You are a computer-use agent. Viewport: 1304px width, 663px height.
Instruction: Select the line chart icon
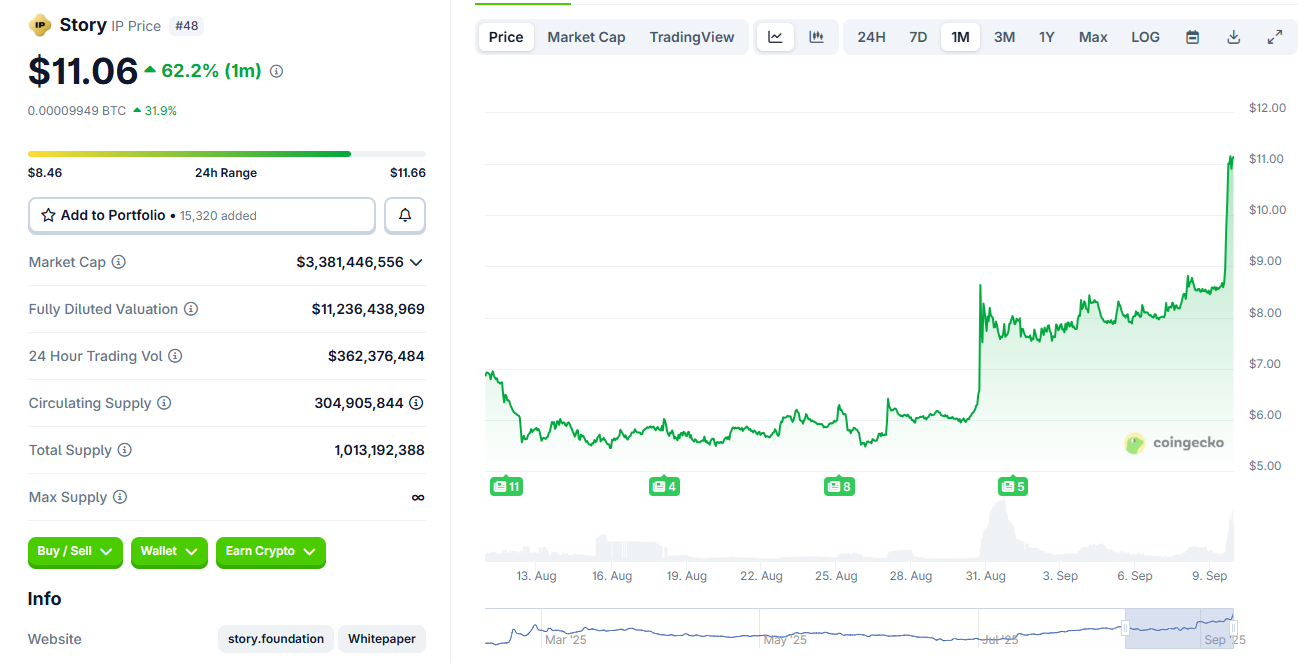775,36
